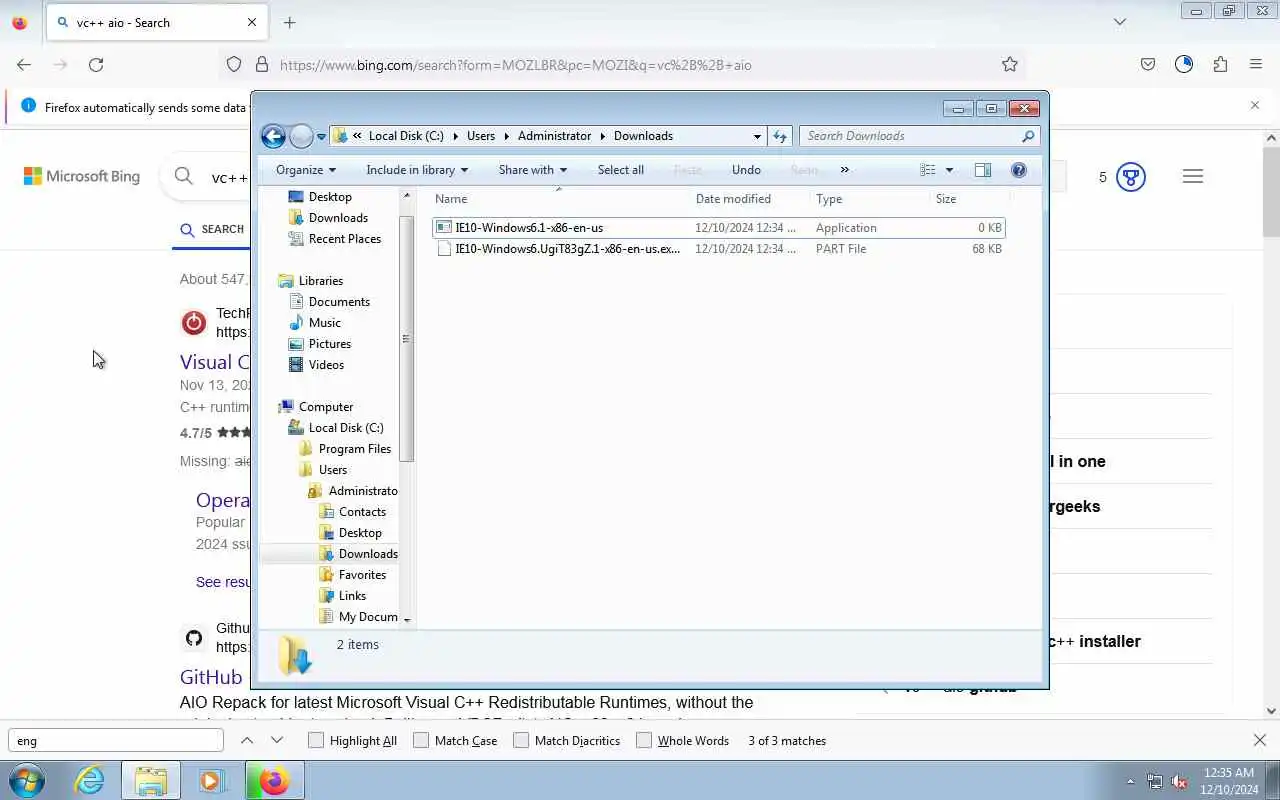The width and height of the screenshot is (1280, 800).
Task: Close the Firefox find bar
Action: tap(1259, 740)
